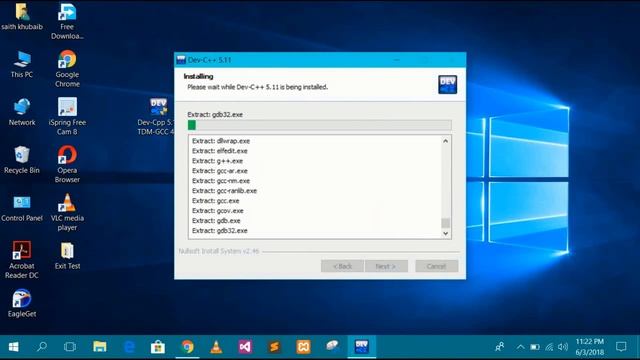Select the Dev-Cpp TDM-GCC installer icon on desktop
Image resolution: width=640 pixels, height=360 pixels.
156,116
